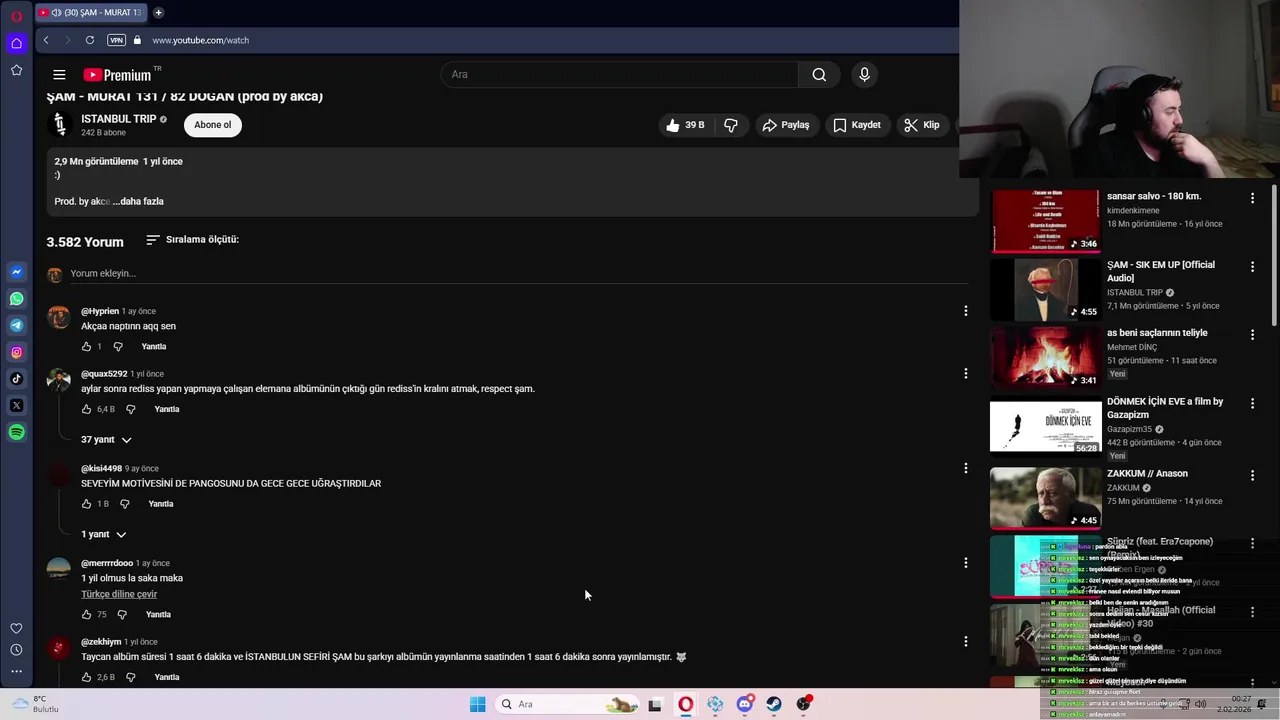This screenshot has width=1280, height=720.
Task: Open Discord from the taskbar
Action: tap(745, 704)
